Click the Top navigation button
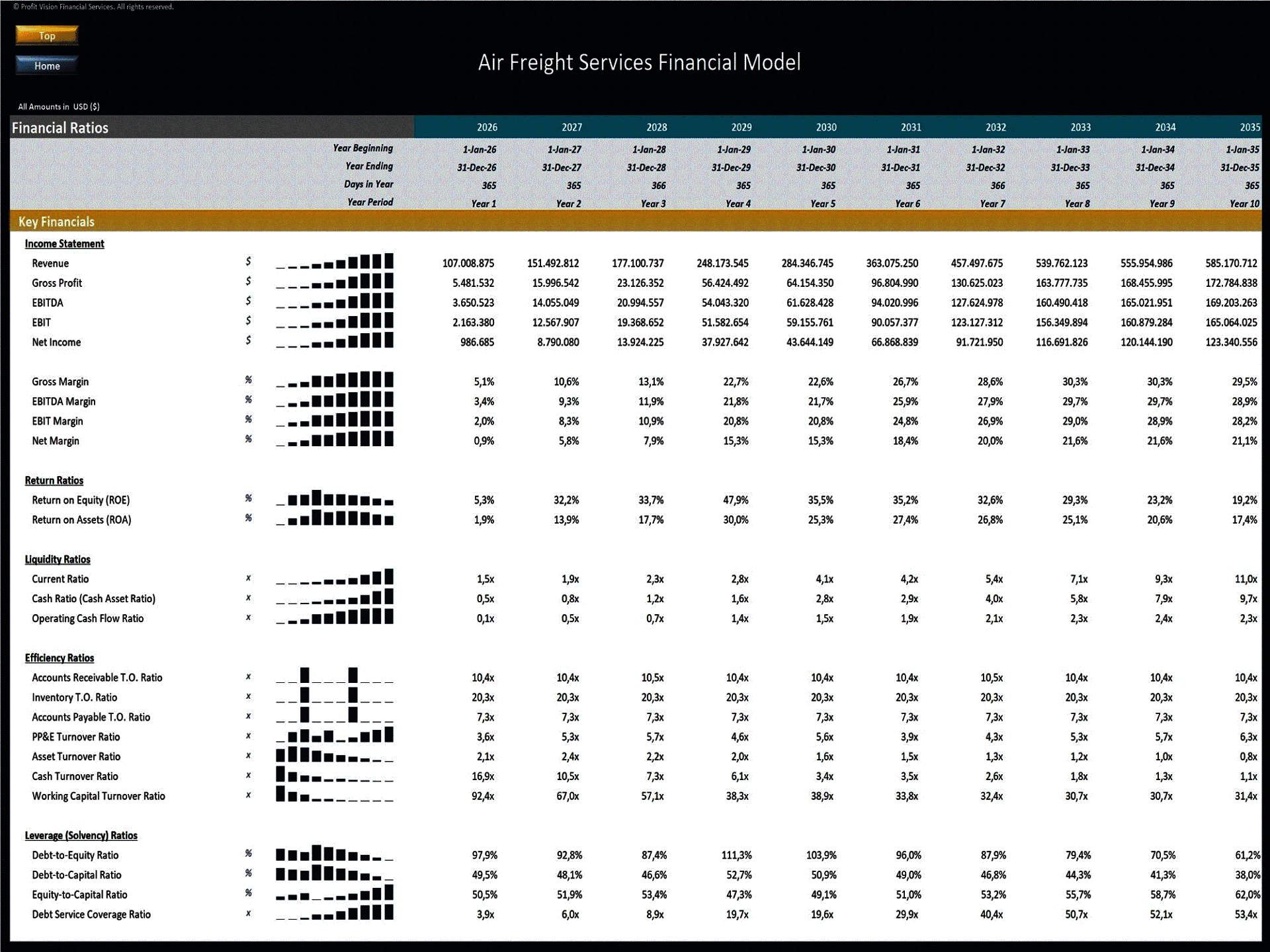This screenshot has height=952, width=1270. tap(46, 35)
